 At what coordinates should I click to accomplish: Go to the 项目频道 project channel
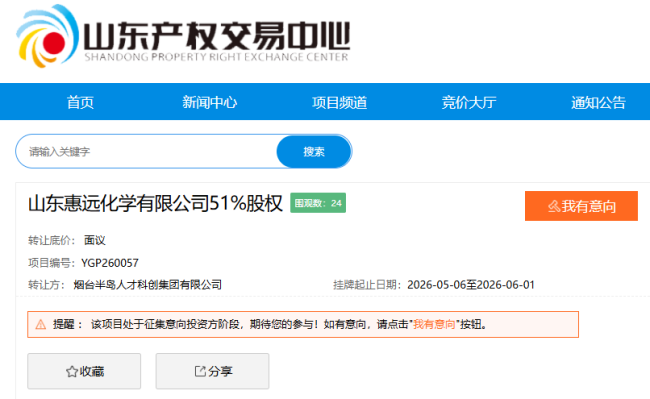click(x=340, y=102)
